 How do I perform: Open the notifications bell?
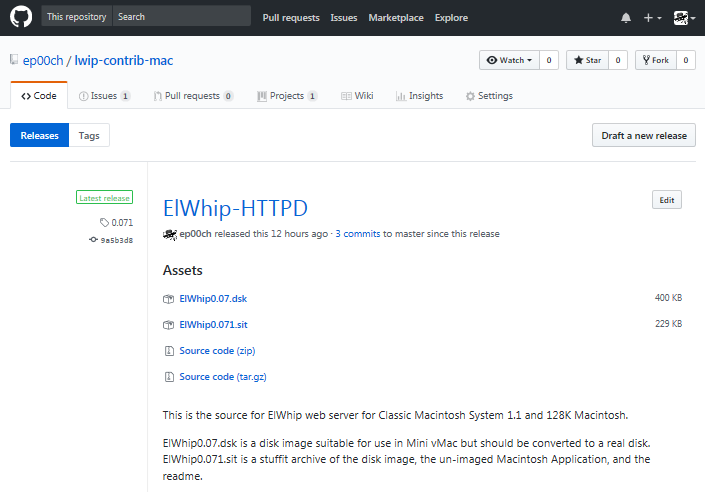[625, 18]
